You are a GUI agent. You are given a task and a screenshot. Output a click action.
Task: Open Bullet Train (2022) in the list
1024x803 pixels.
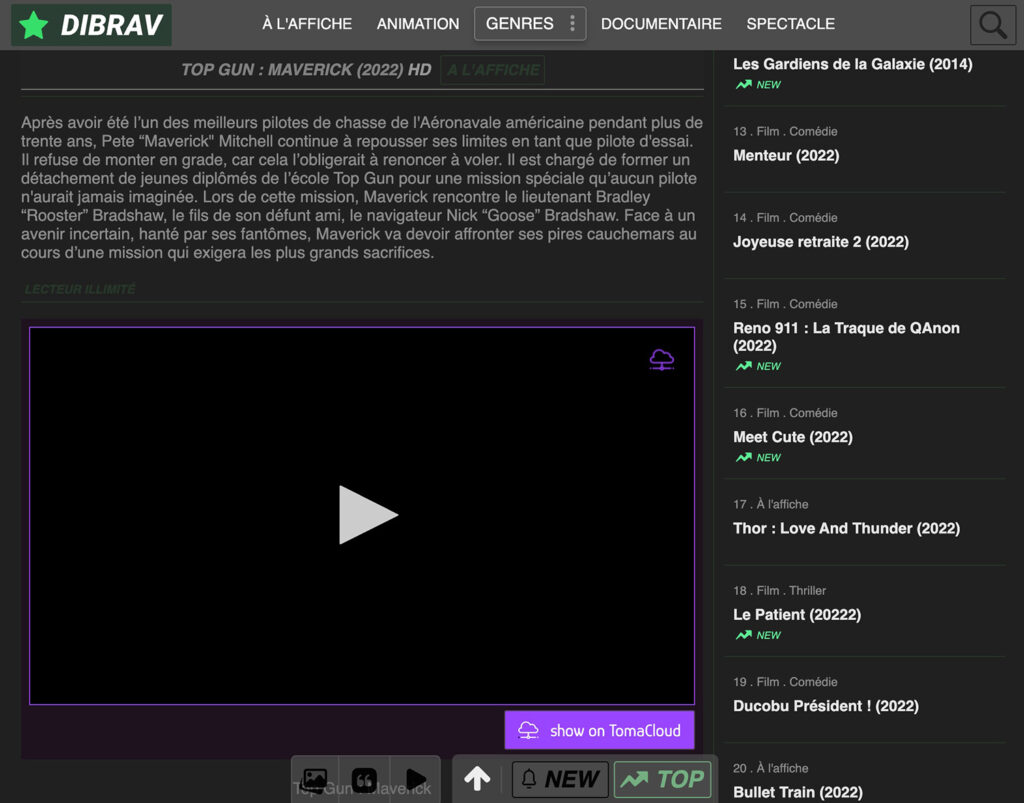click(797, 792)
